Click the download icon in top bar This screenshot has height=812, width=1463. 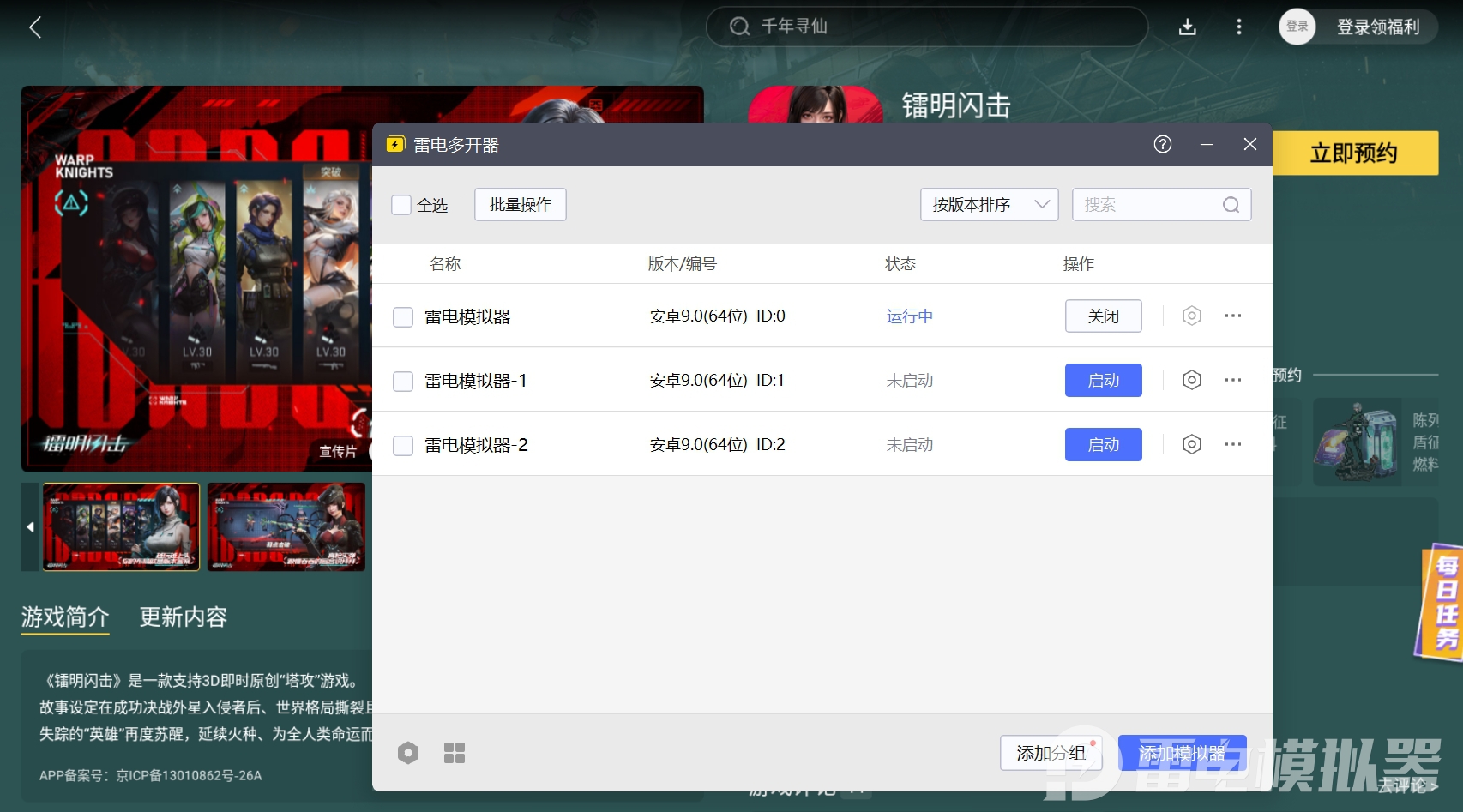tap(1187, 27)
